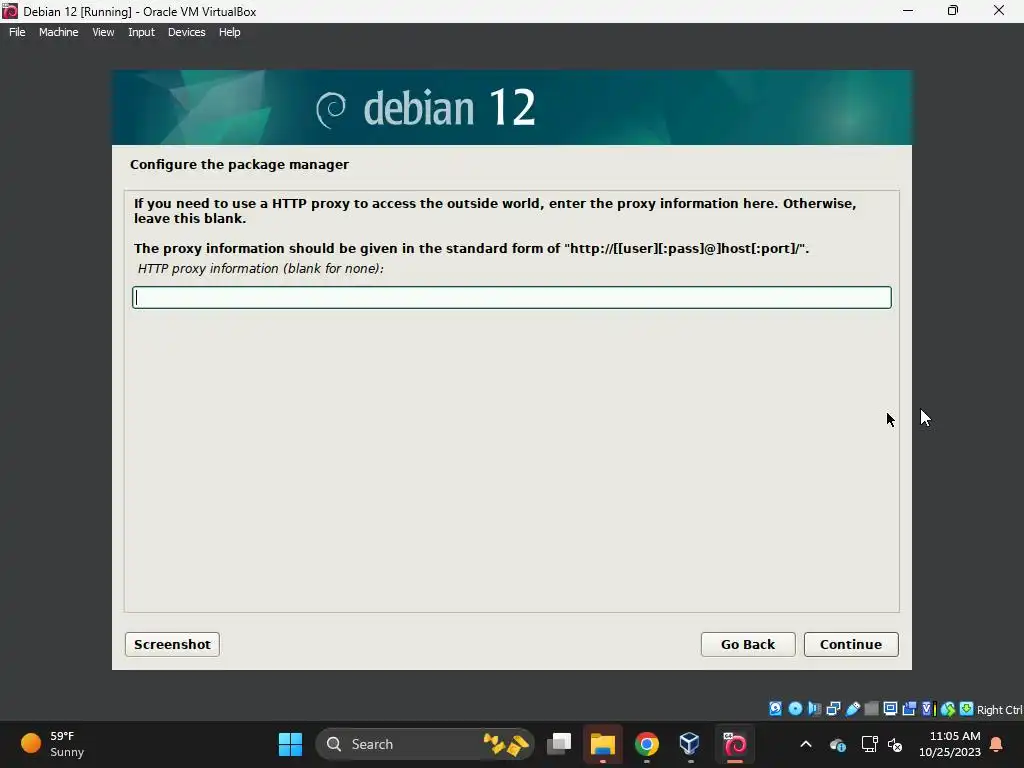Click the recording status icon
This screenshot has height=768, width=1024.
click(909, 709)
